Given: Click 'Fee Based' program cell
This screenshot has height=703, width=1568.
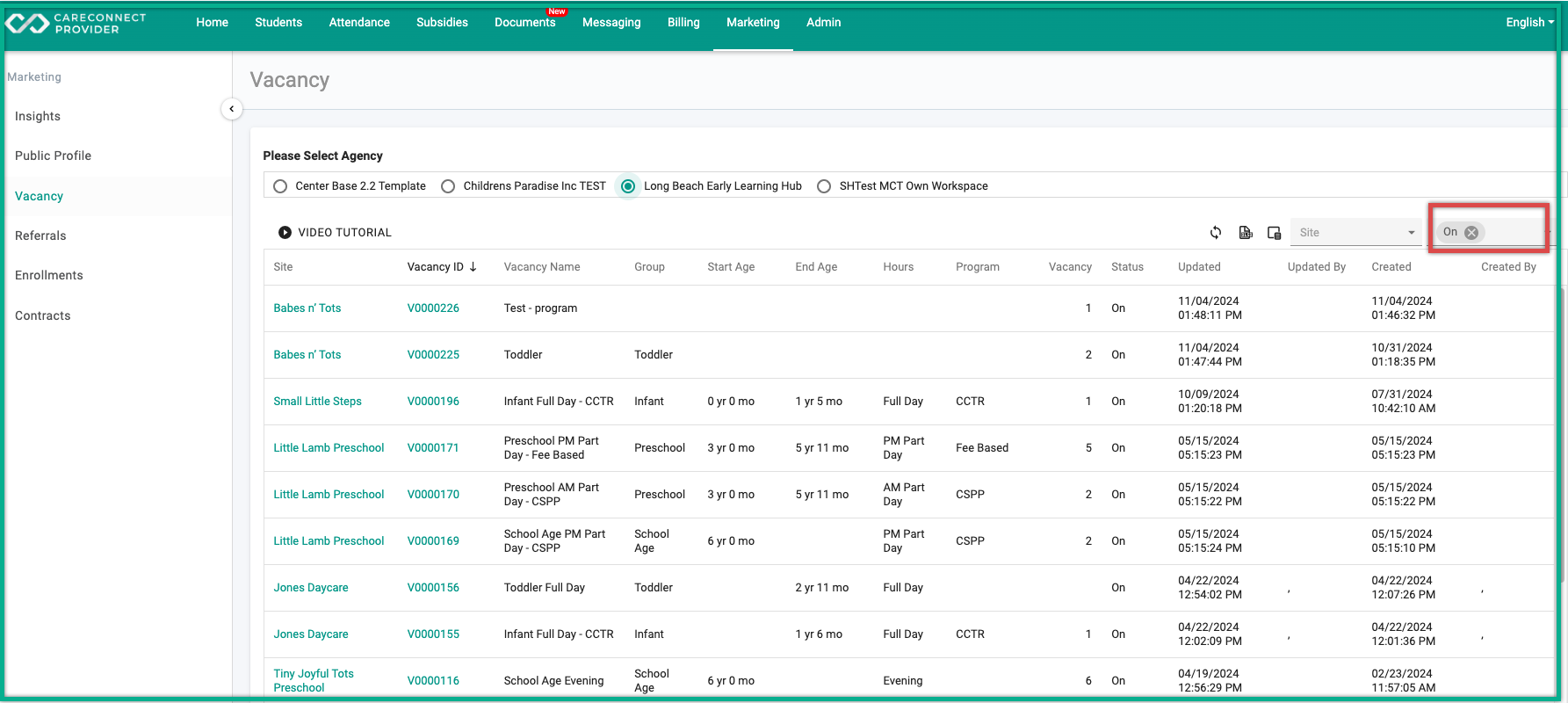Looking at the screenshot, I should (982, 448).
